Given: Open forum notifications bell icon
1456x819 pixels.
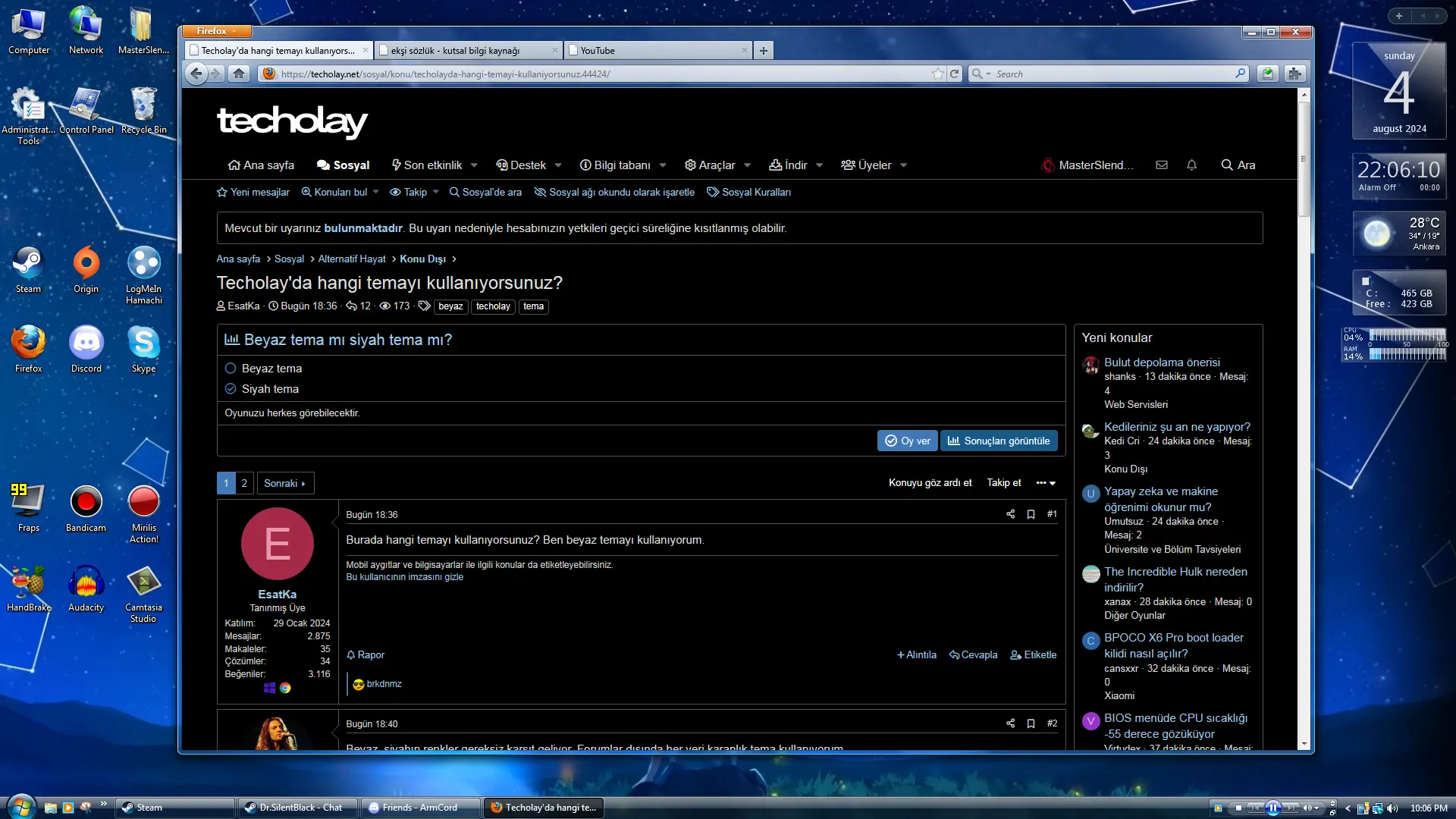Looking at the screenshot, I should point(1191,165).
